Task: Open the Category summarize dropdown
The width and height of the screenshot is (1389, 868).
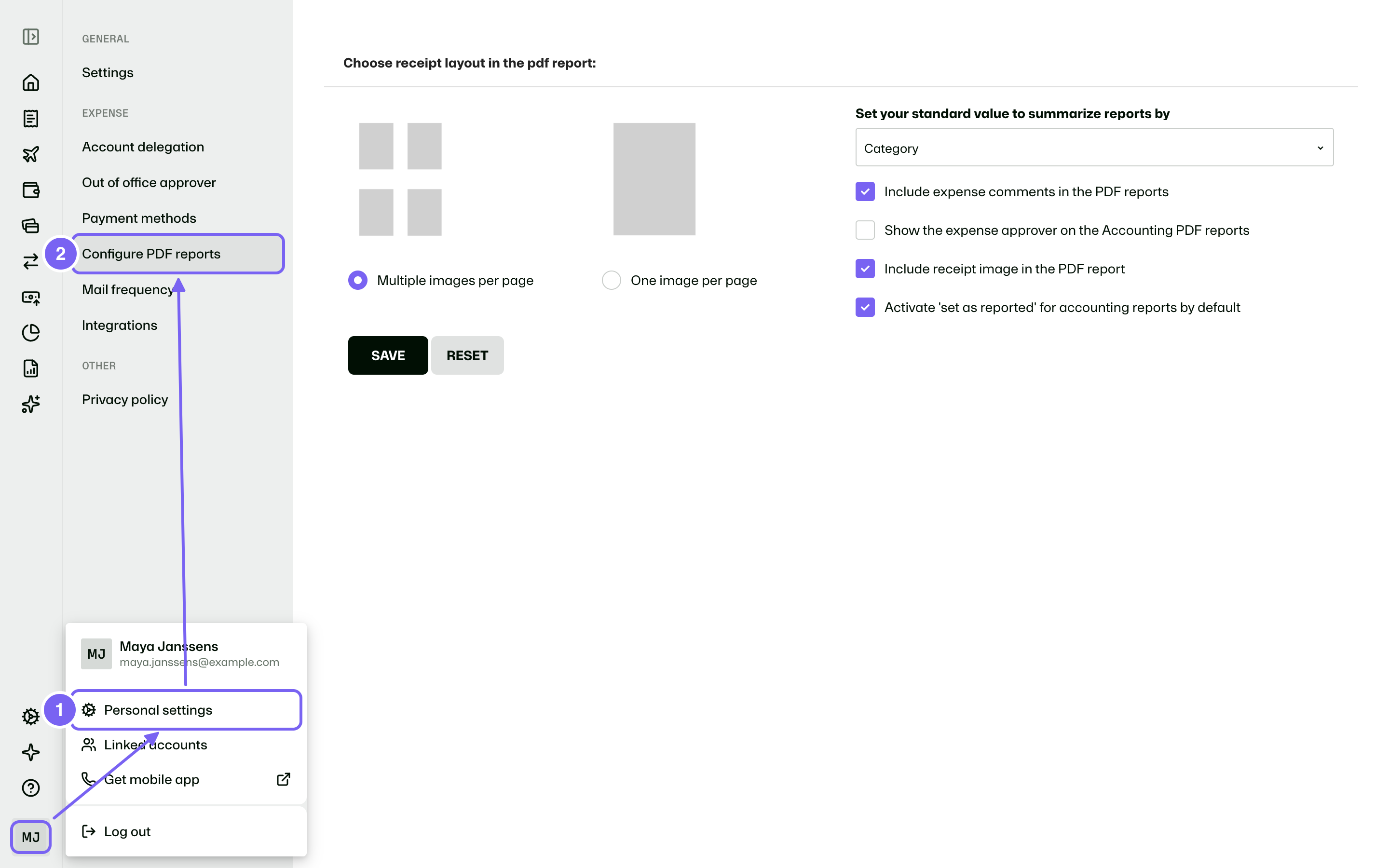Action: pyautogui.click(x=1094, y=148)
